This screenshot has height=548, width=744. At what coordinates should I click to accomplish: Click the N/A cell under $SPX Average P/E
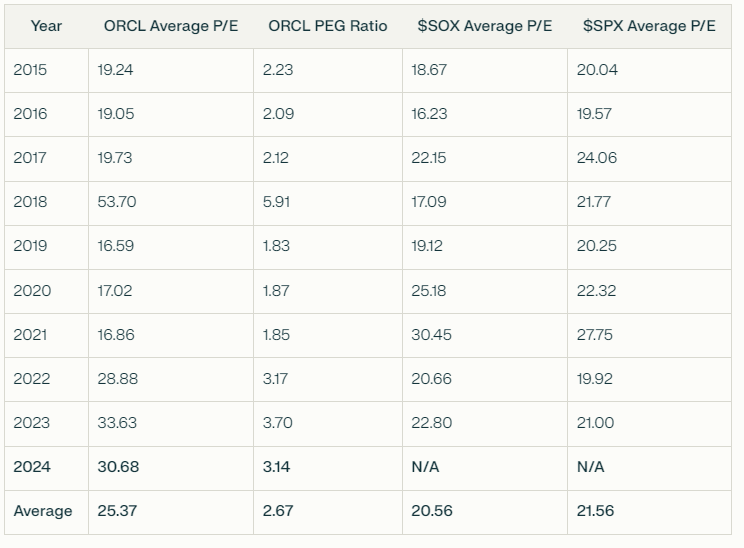pos(591,467)
